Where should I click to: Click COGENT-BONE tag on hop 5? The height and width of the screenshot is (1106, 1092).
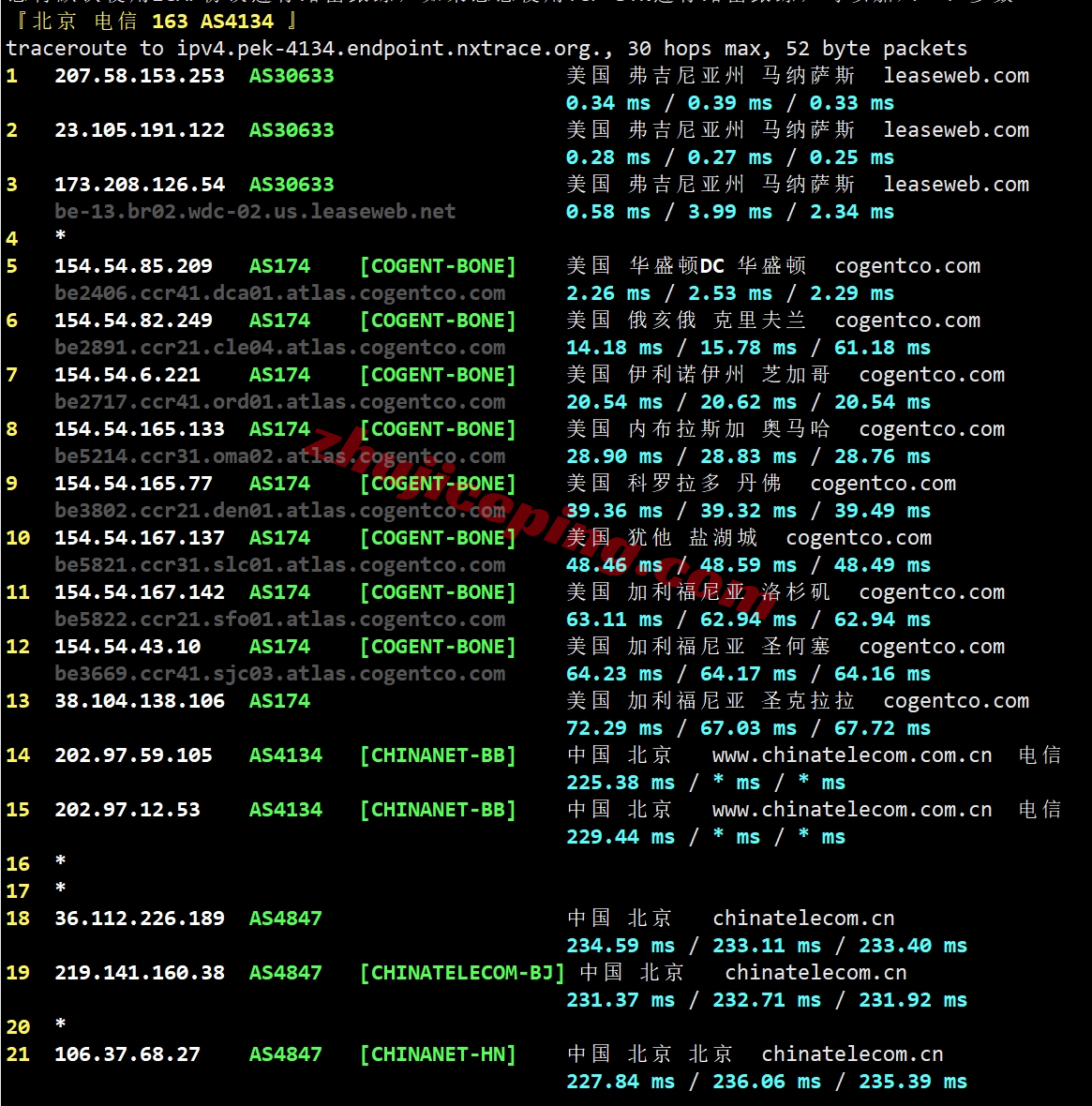coord(438,266)
